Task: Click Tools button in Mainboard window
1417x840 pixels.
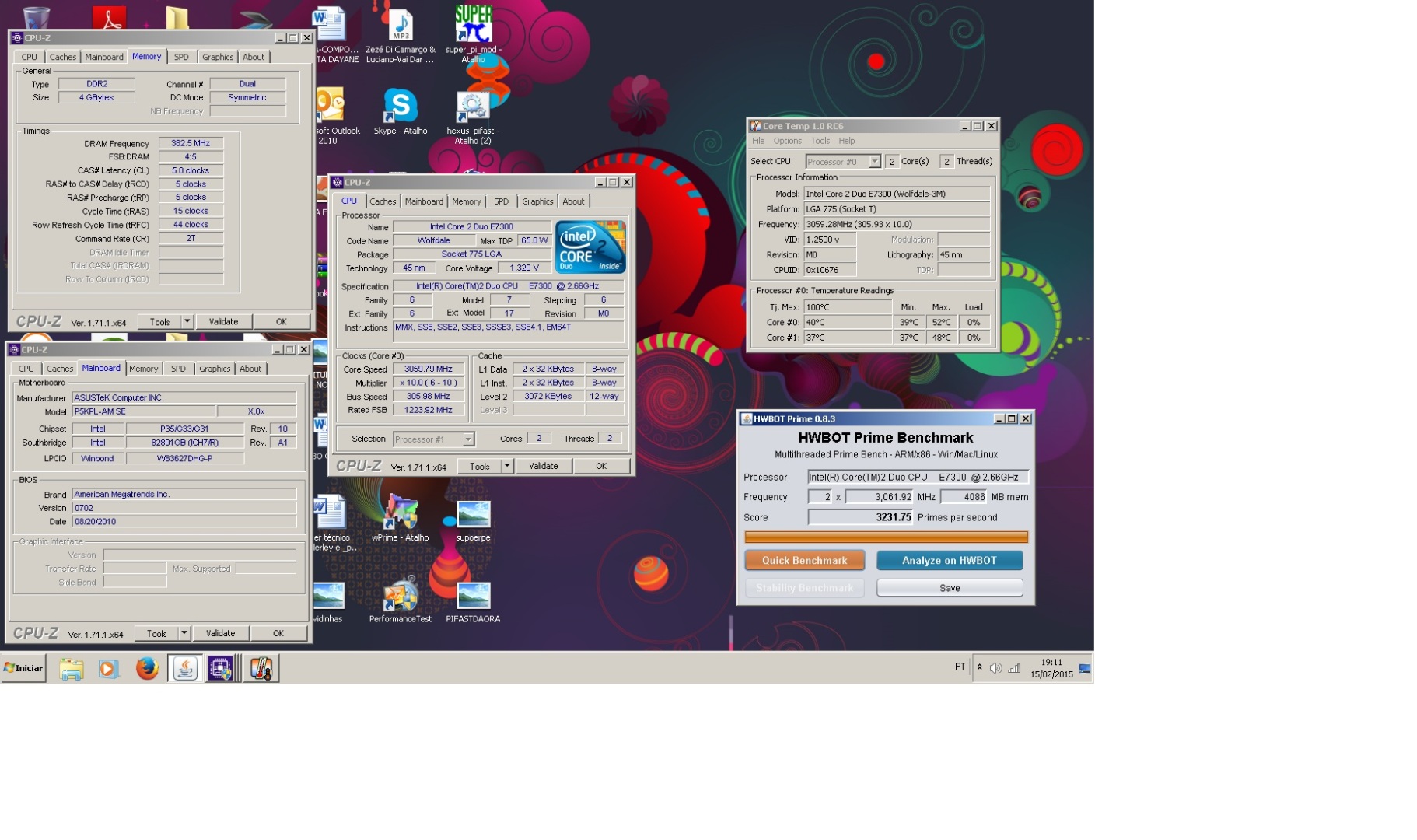Action: click(156, 633)
